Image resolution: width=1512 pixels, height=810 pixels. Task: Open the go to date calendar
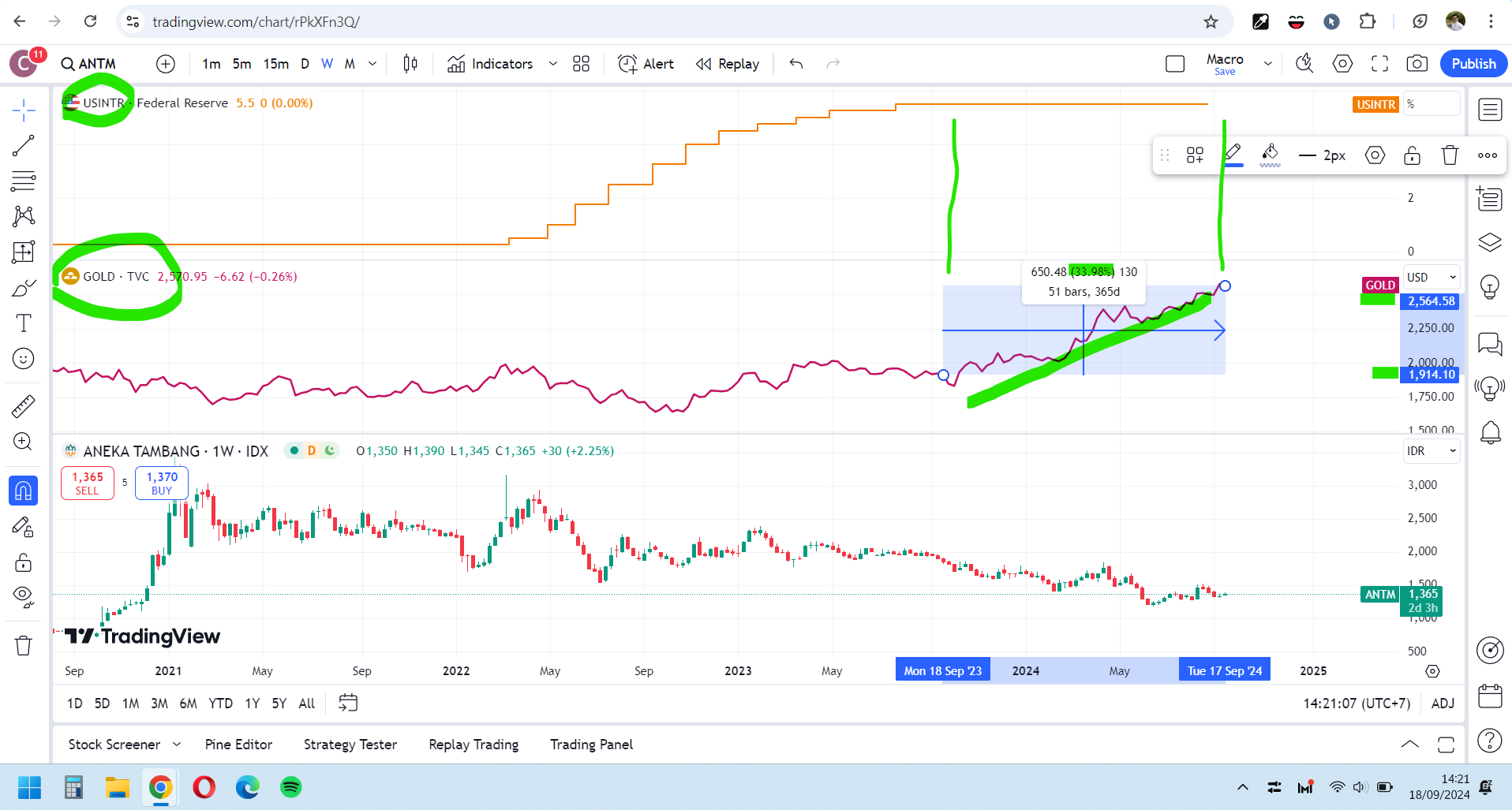point(348,703)
